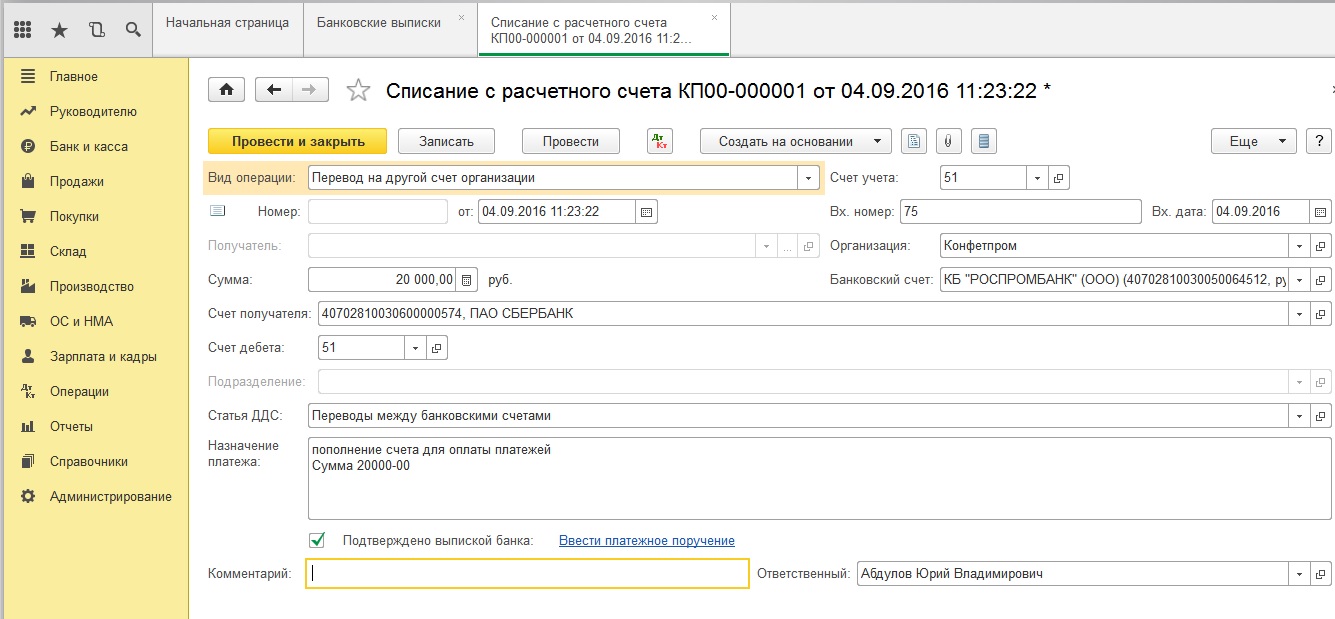Add document to favorites with star icon
Screen dimensions: 1335x619
(357, 91)
